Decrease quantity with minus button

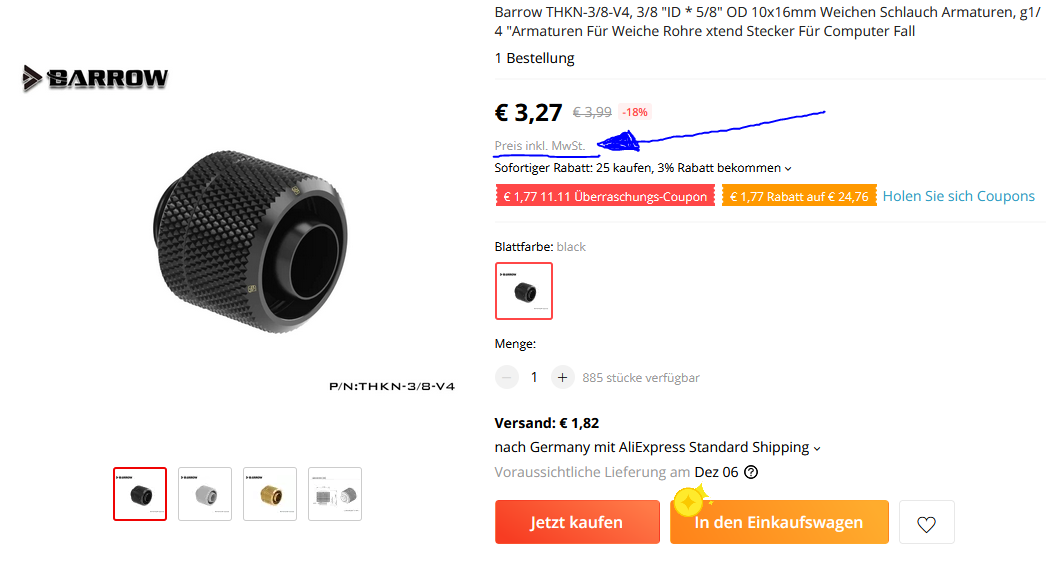click(507, 377)
